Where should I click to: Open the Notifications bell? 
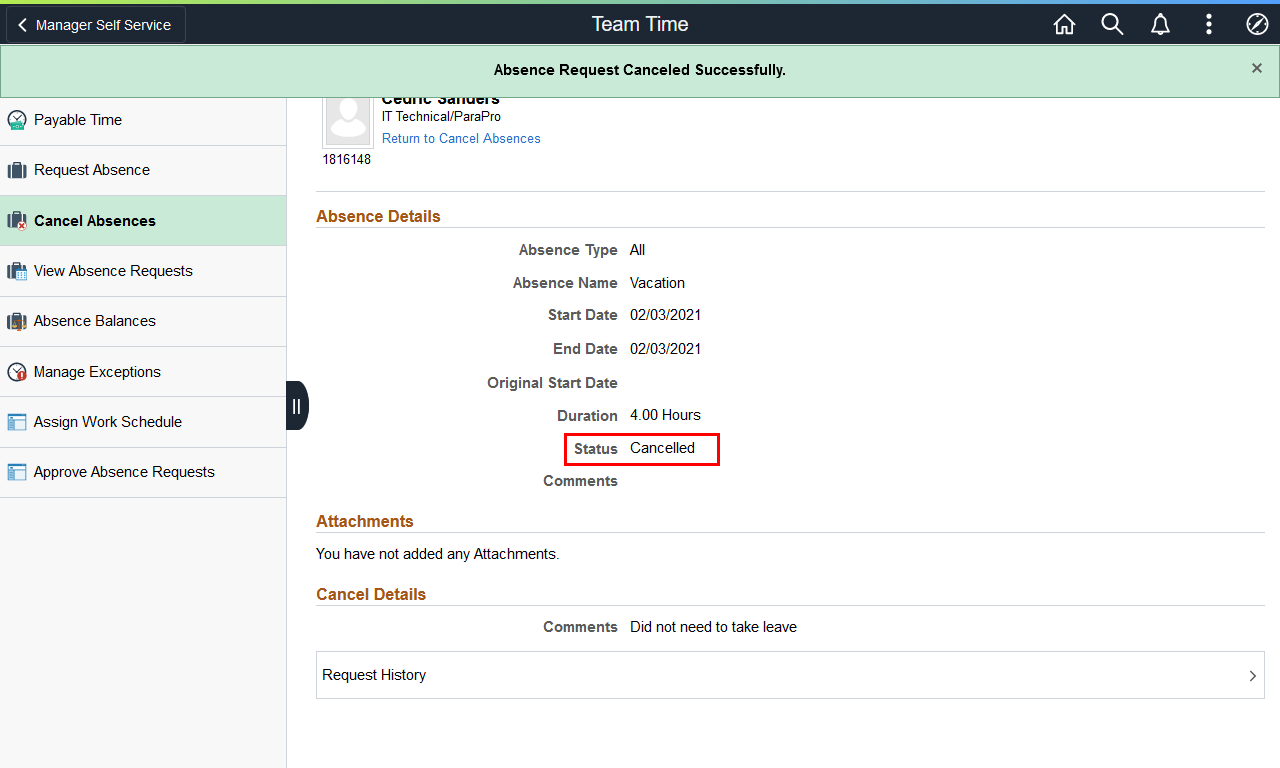pyautogui.click(x=1160, y=25)
